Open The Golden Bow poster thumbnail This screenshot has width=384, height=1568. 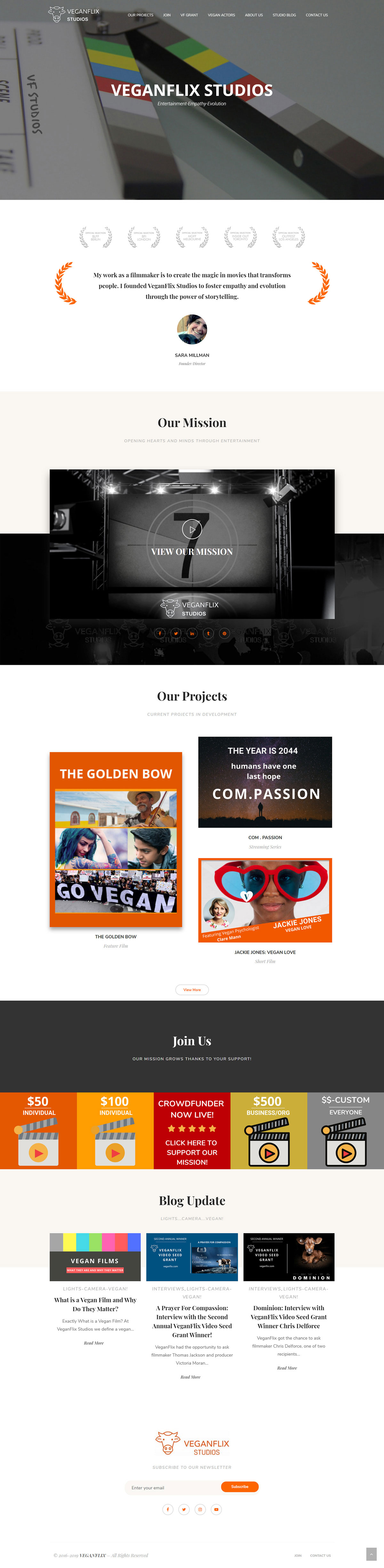pyautogui.click(x=116, y=839)
